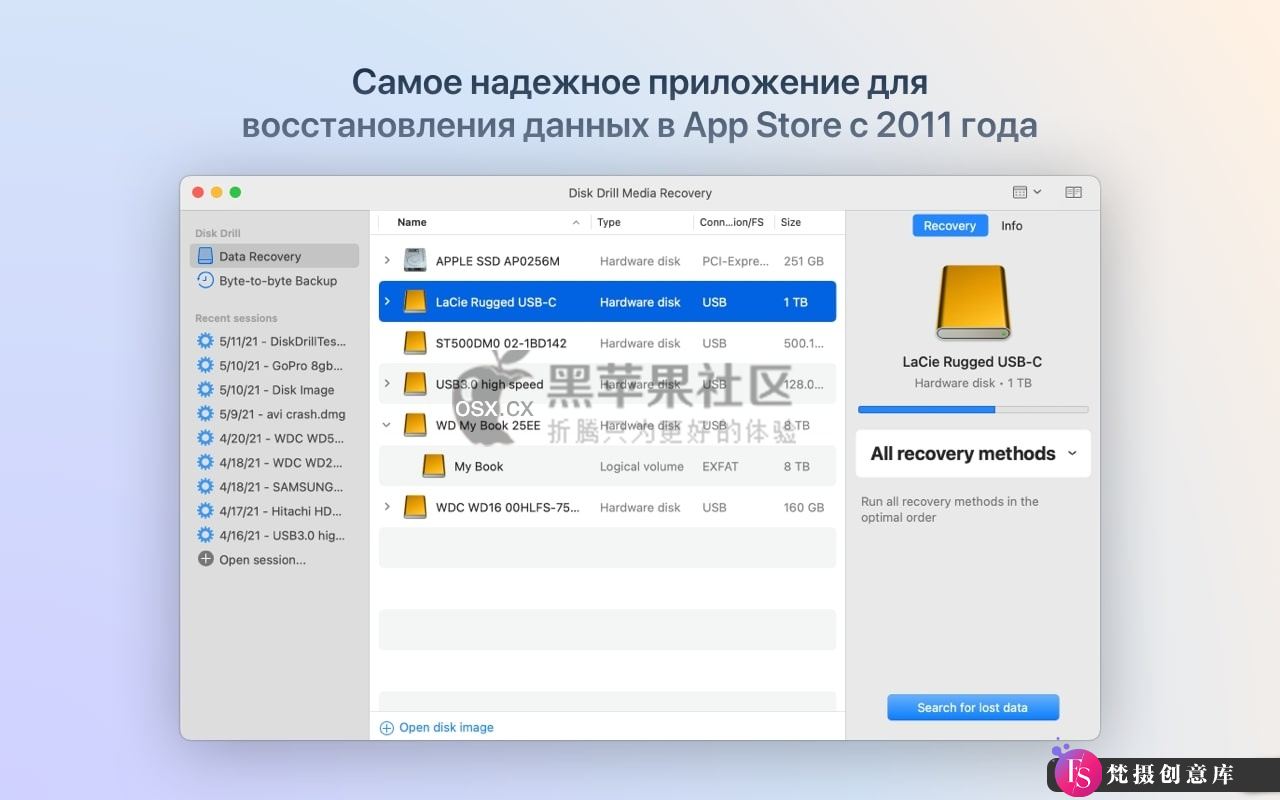Click gear icon for 4/18/21 SAMSUNG session
Viewport: 1280px width, 800px height.
point(205,486)
